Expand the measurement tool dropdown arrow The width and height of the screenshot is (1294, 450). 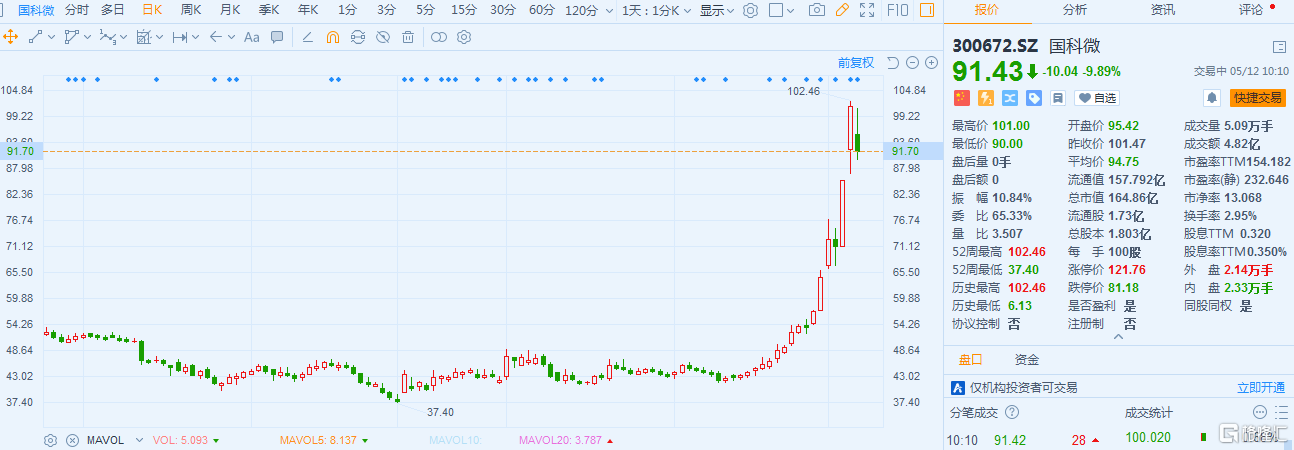(x=160, y=37)
